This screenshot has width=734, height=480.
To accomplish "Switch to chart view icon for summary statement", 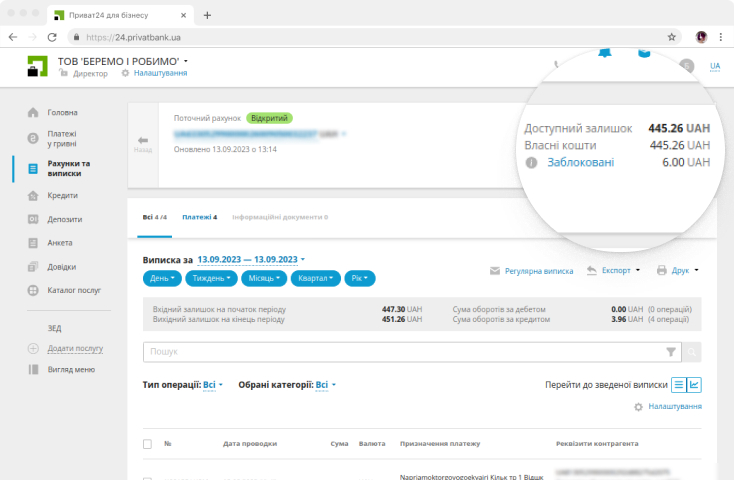I will click(x=694, y=385).
